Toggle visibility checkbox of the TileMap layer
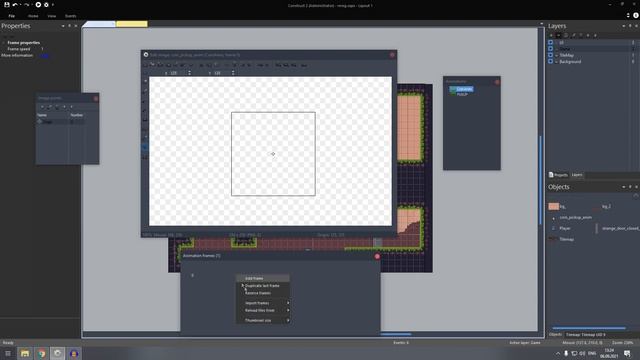This screenshot has height=360, width=640. pyautogui.click(x=550, y=55)
